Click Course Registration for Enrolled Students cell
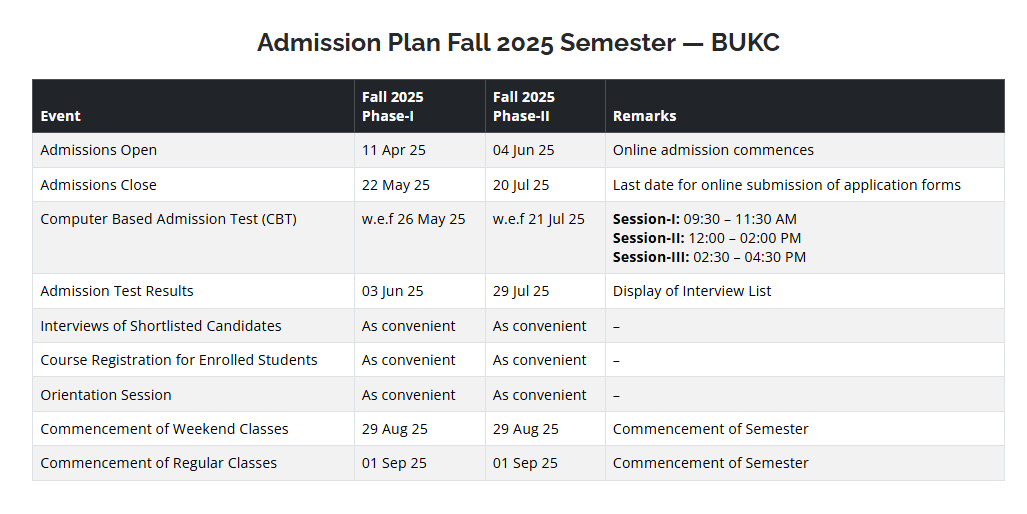1027x514 pixels. pos(179,360)
